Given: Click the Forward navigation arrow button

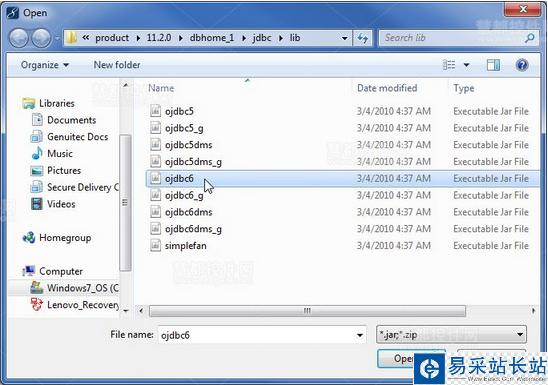Looking at the screenshot, I should click(x=41, y=38).
